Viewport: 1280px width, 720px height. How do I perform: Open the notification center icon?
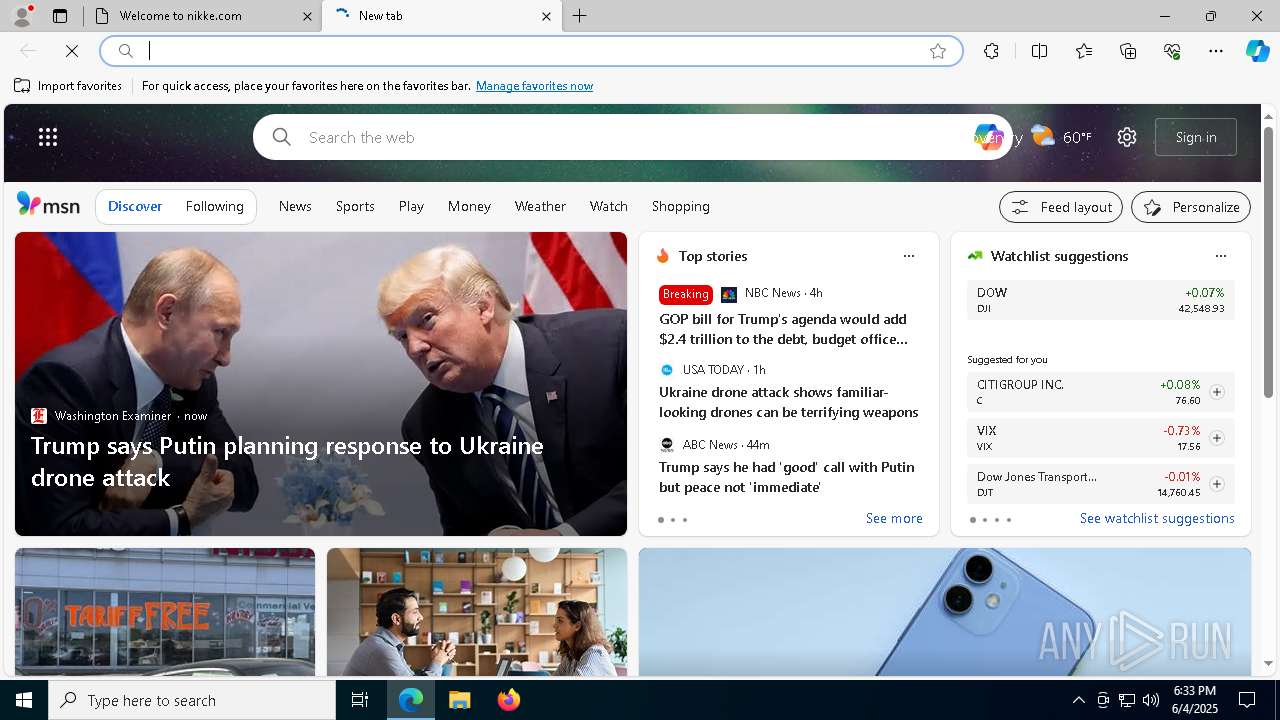(1247, 700)
